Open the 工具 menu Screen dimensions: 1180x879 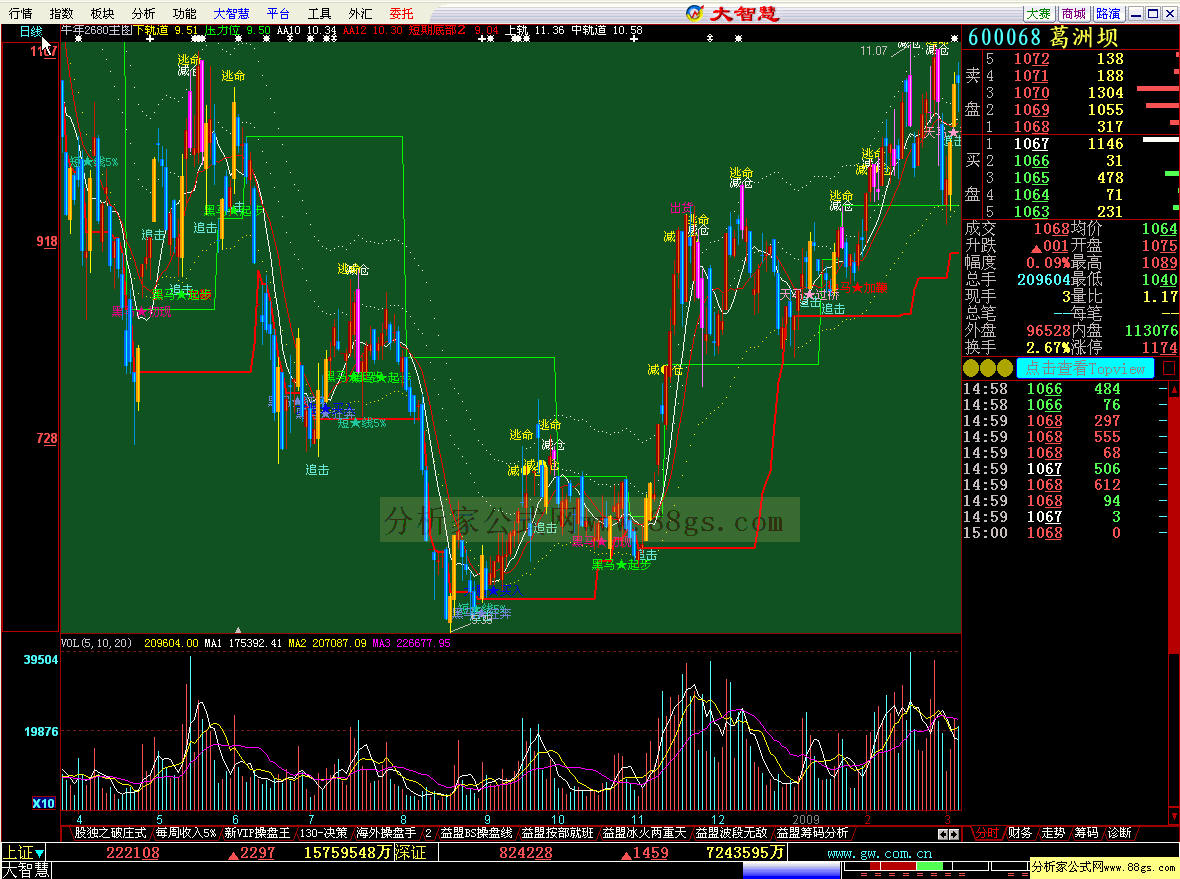(319, 14)
